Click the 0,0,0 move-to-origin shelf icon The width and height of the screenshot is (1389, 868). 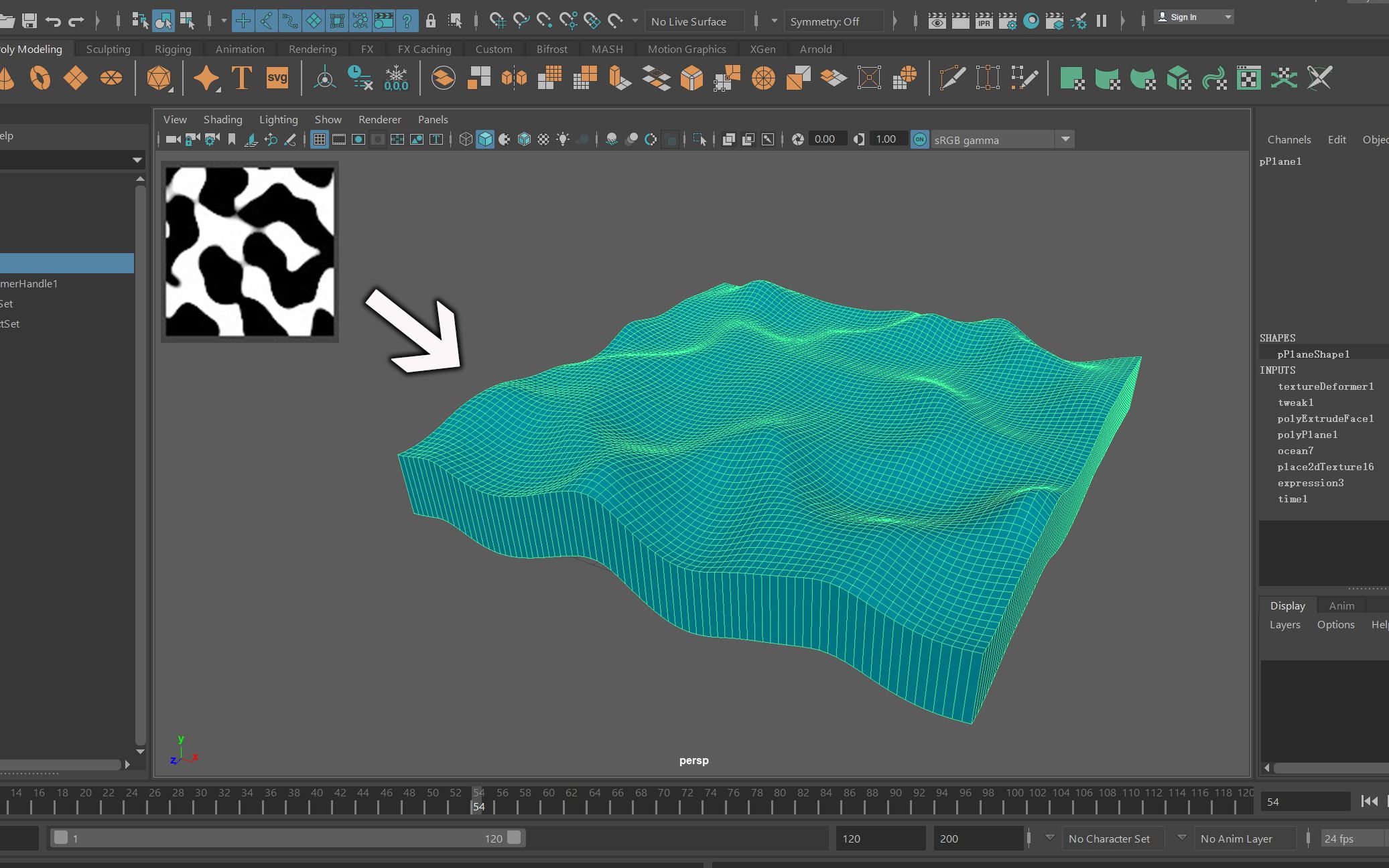coord(397,79)
